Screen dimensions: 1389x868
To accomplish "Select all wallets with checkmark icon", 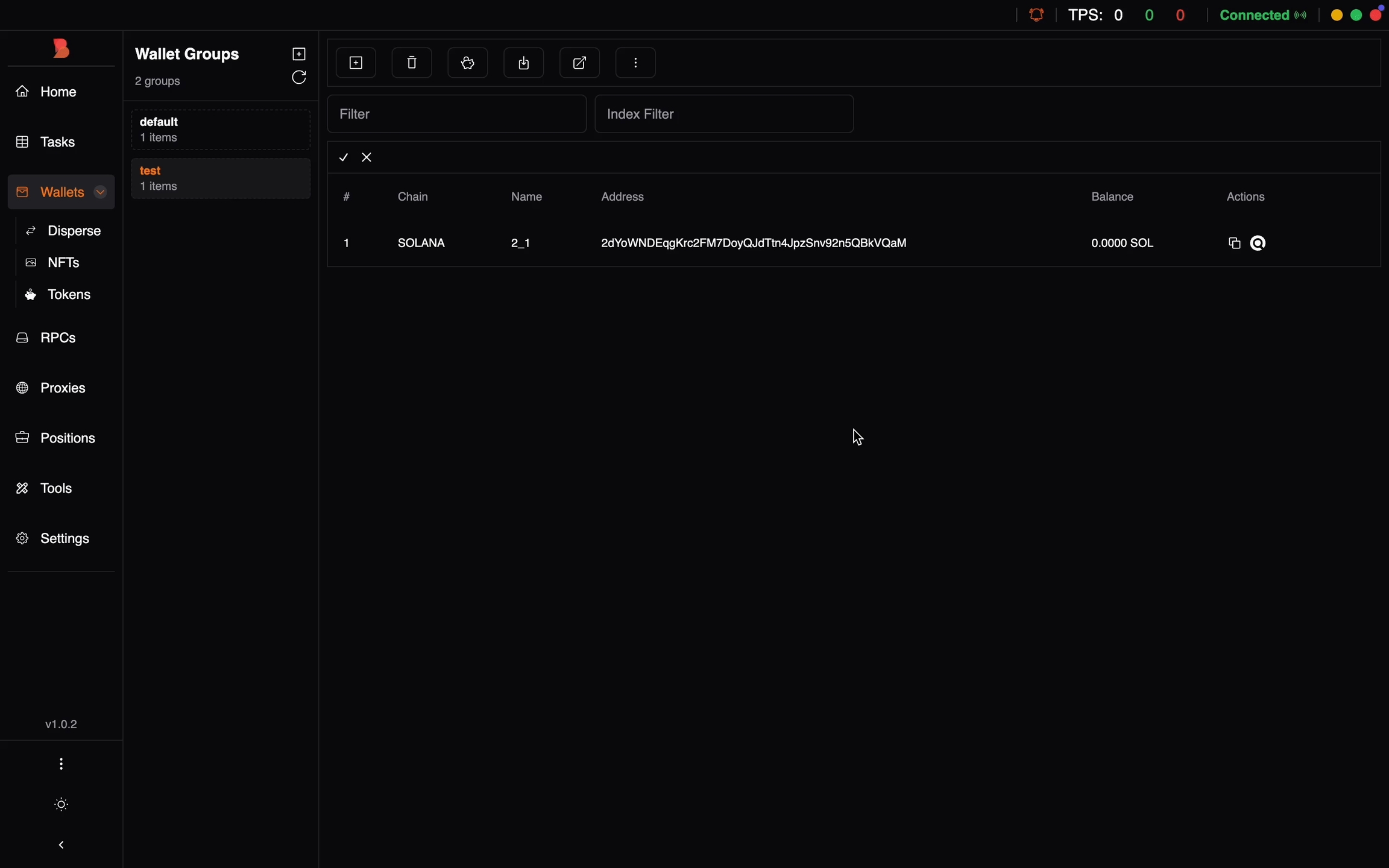I will pos(344,157).
